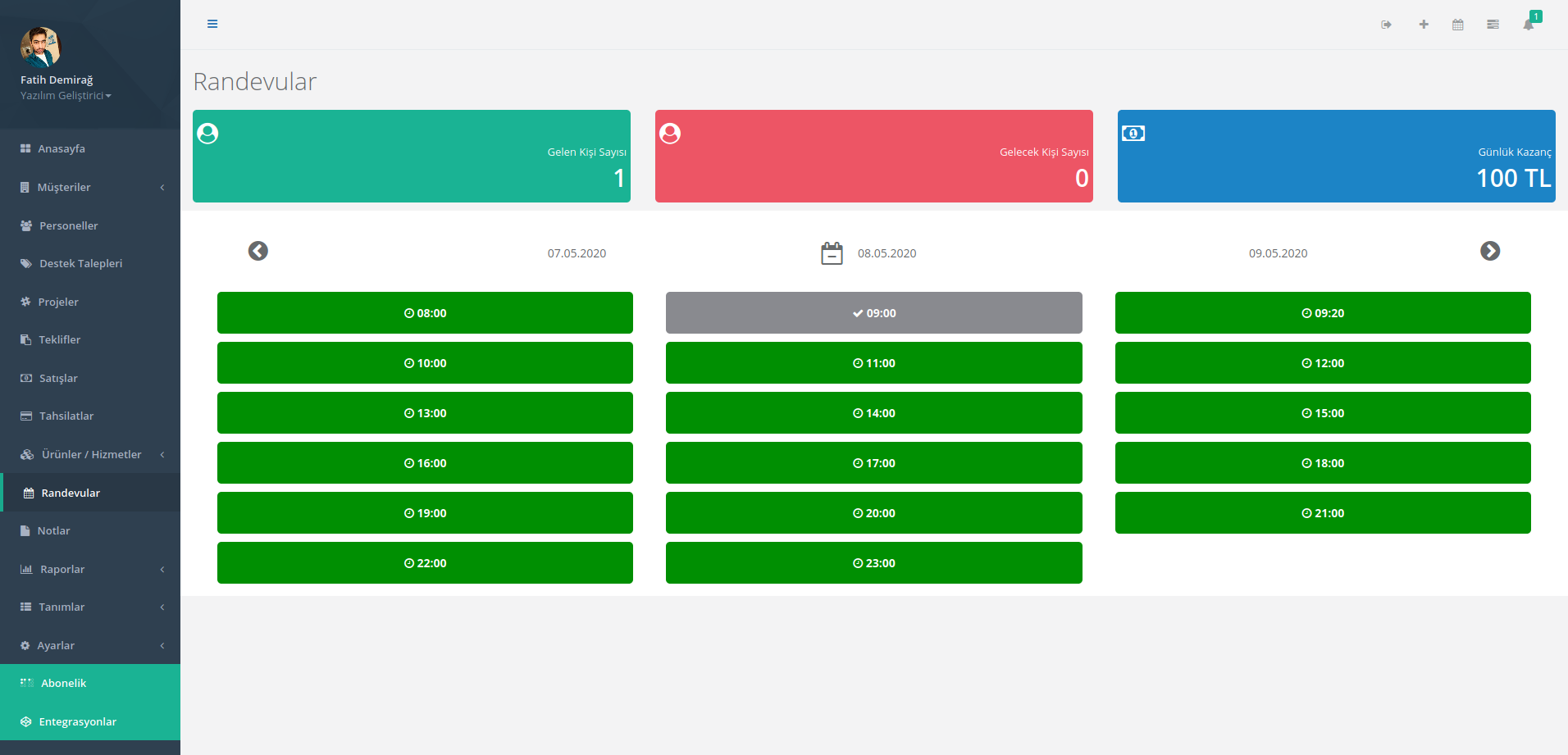
Task: Select the 16:00 appointment slot
Action: pyautogui.click(x=425, y=463)
